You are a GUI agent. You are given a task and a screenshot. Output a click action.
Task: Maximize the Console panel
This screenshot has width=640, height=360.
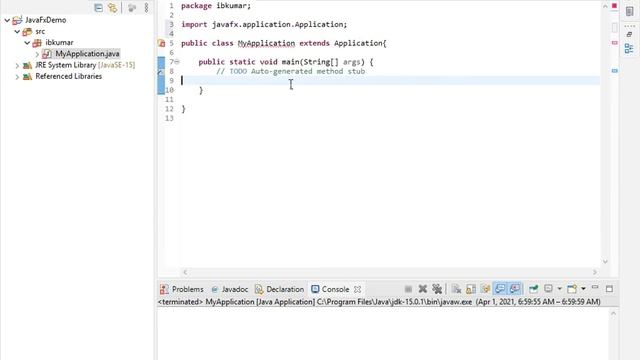click(609, 289)
